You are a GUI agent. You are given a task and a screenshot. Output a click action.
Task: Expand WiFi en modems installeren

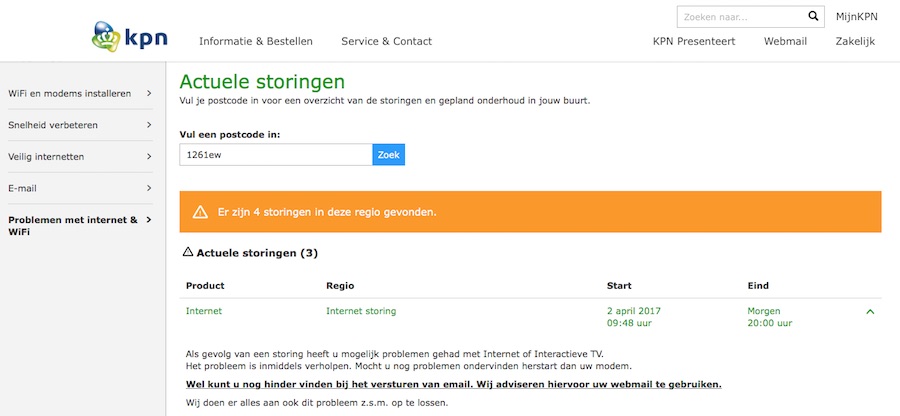point(149,94)
